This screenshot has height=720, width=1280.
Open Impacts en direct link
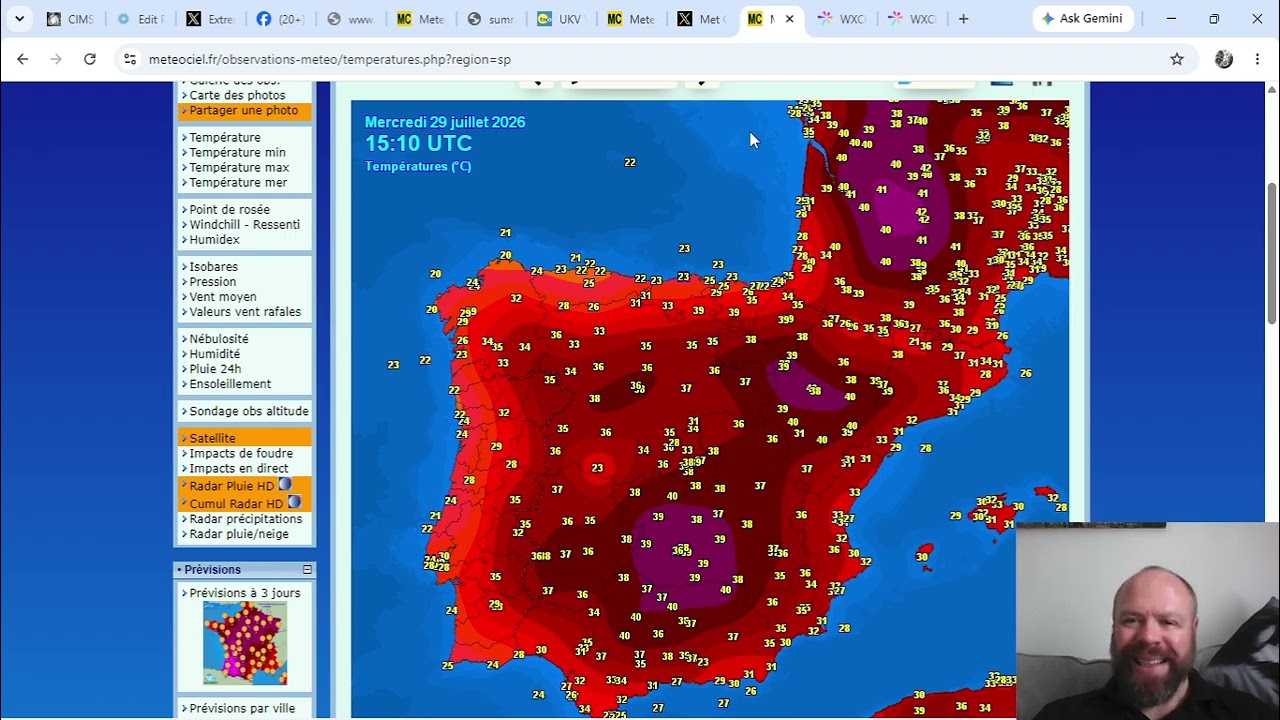pos(238,468)
